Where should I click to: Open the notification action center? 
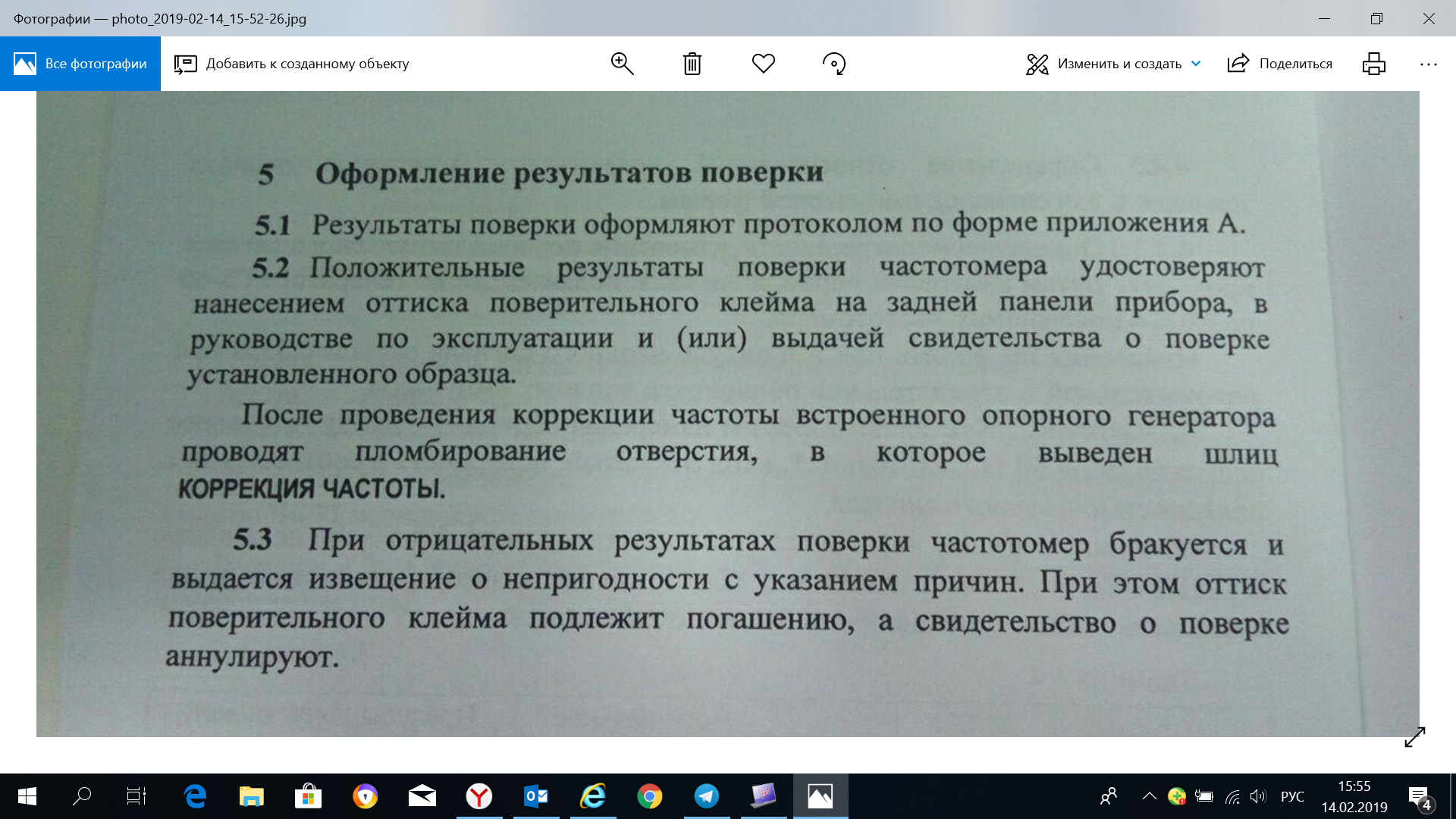[1420, 797]
